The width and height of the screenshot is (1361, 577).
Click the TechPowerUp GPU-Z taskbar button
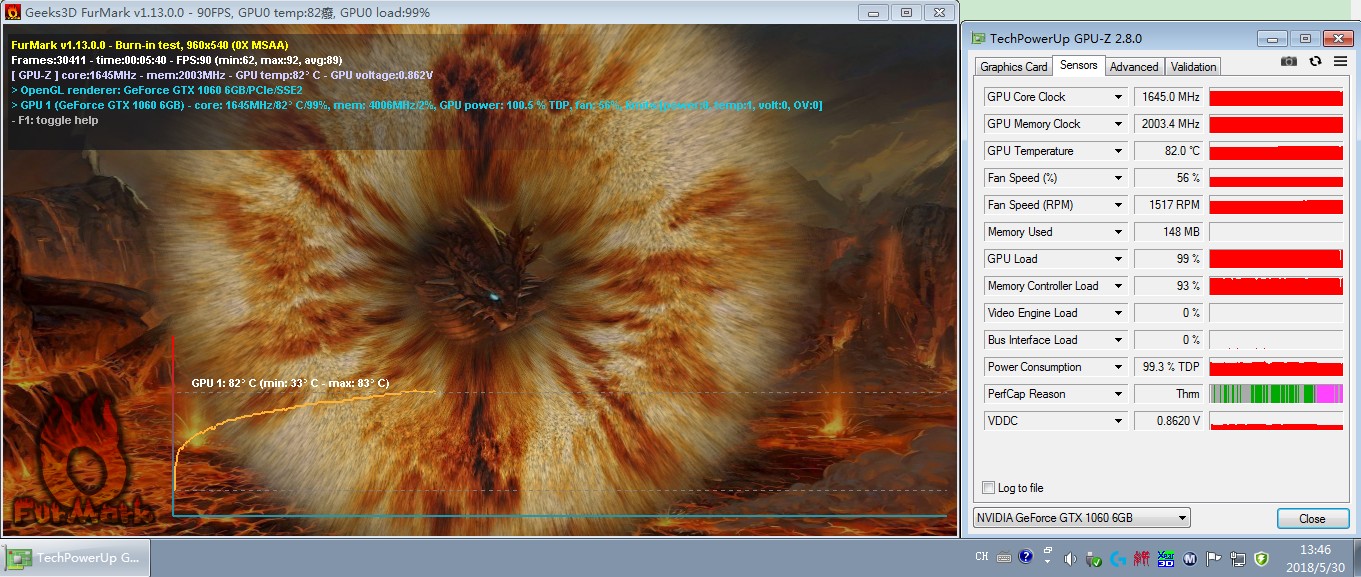[77, 558]
